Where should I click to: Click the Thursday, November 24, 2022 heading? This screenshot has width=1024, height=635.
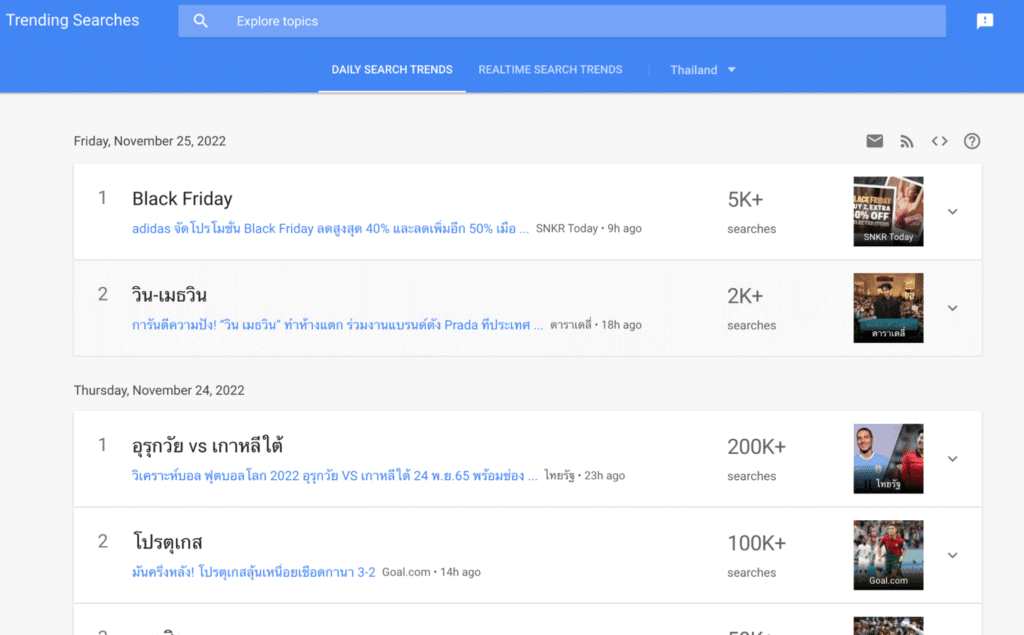[x=159, y=390]
